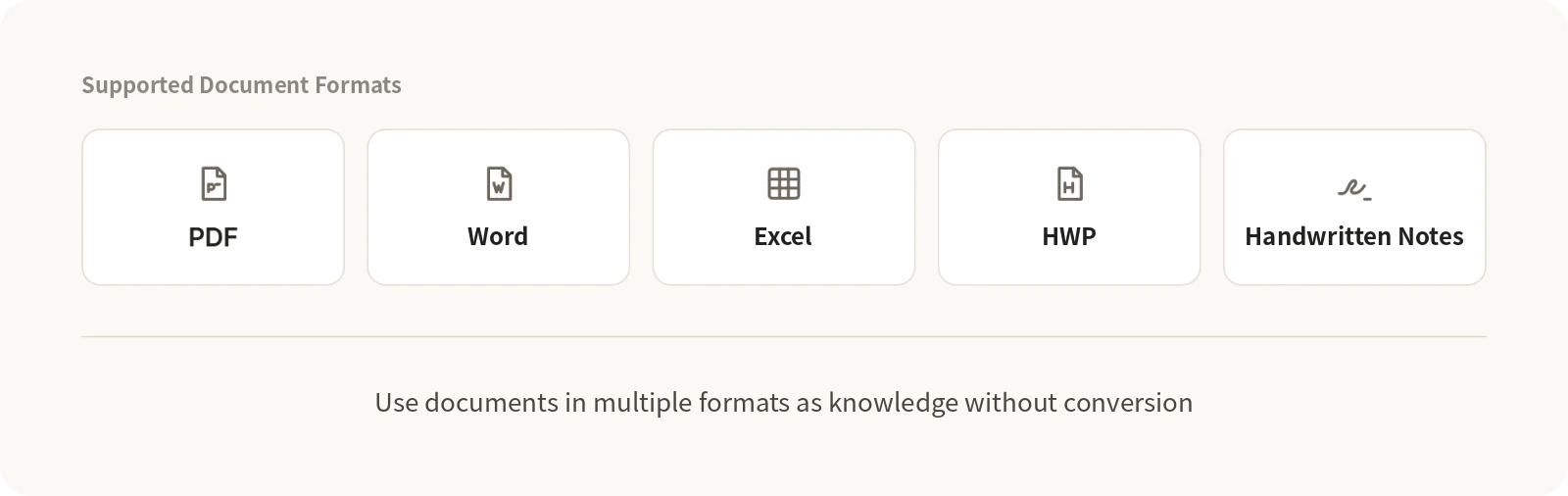The image size is (1568, 496).
Task: Click the Handwritten Notes label text
Action: pyautogui.click(x=1354, y=237)
